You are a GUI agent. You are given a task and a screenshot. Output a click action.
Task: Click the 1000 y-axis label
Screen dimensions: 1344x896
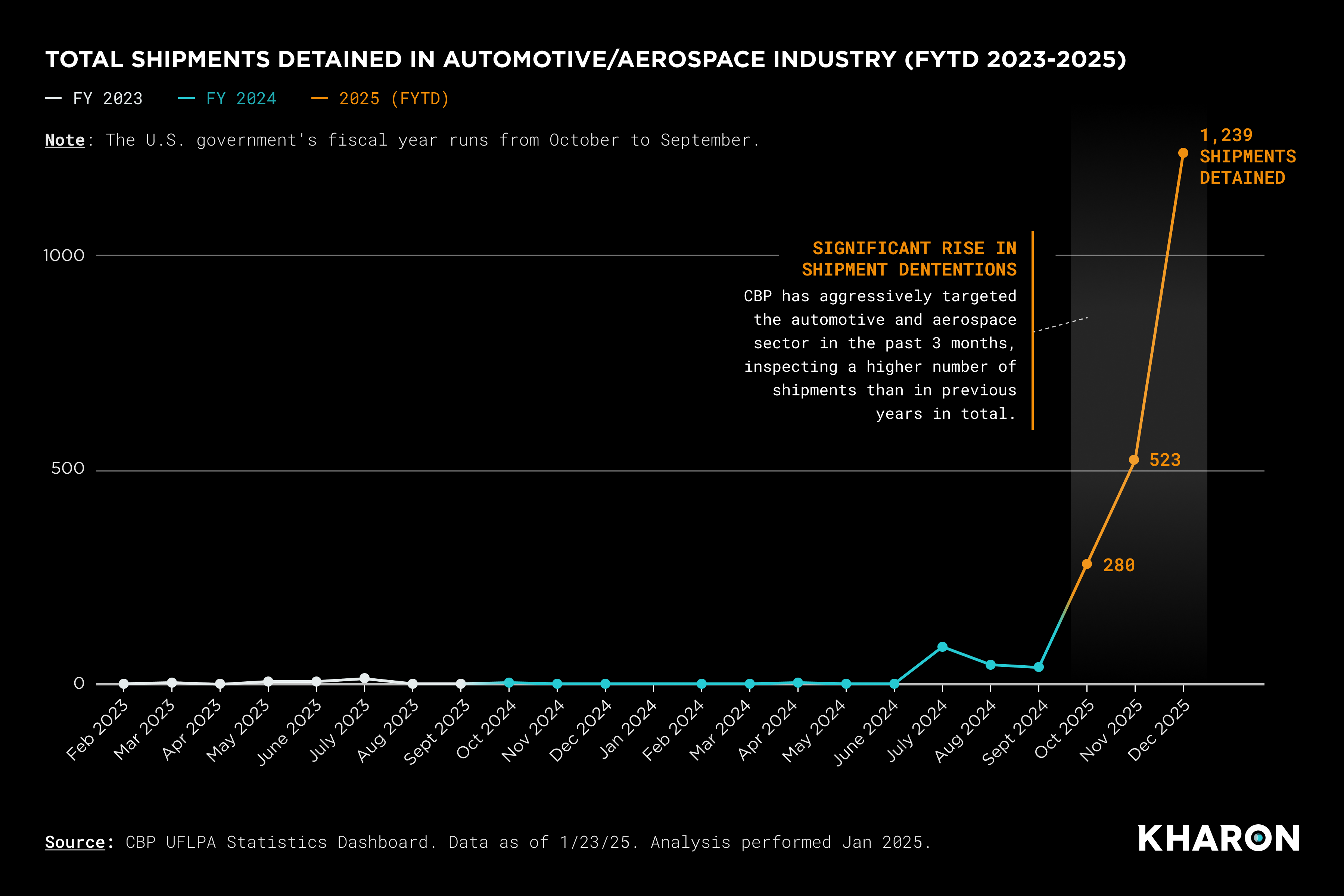pyautogui.click(x=63, y=255)
